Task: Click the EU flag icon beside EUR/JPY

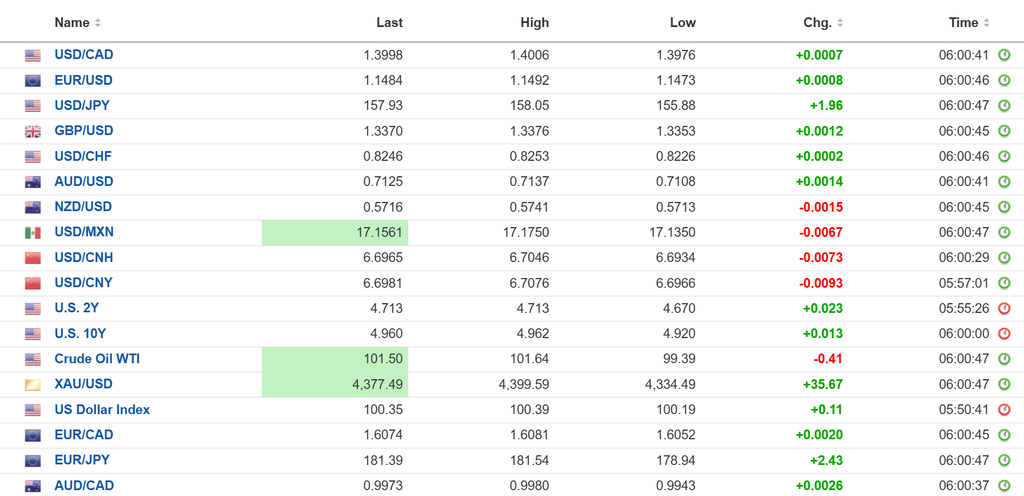Action: (33, 461)
